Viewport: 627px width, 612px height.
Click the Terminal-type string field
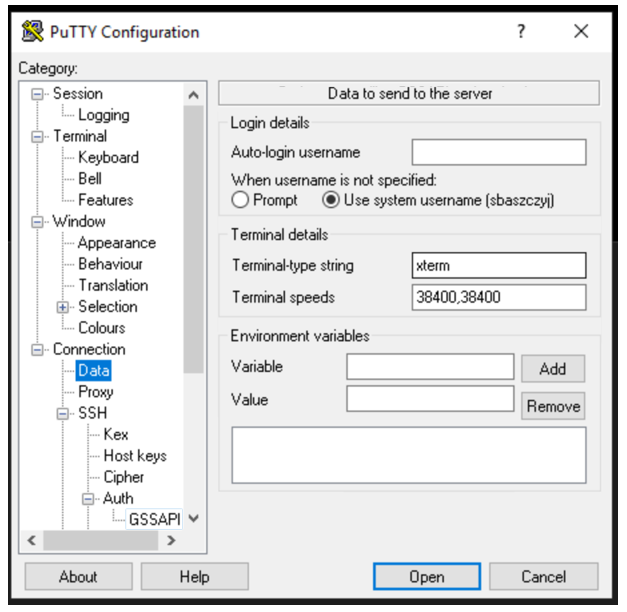pyautogui.click(x=499, y=265)
